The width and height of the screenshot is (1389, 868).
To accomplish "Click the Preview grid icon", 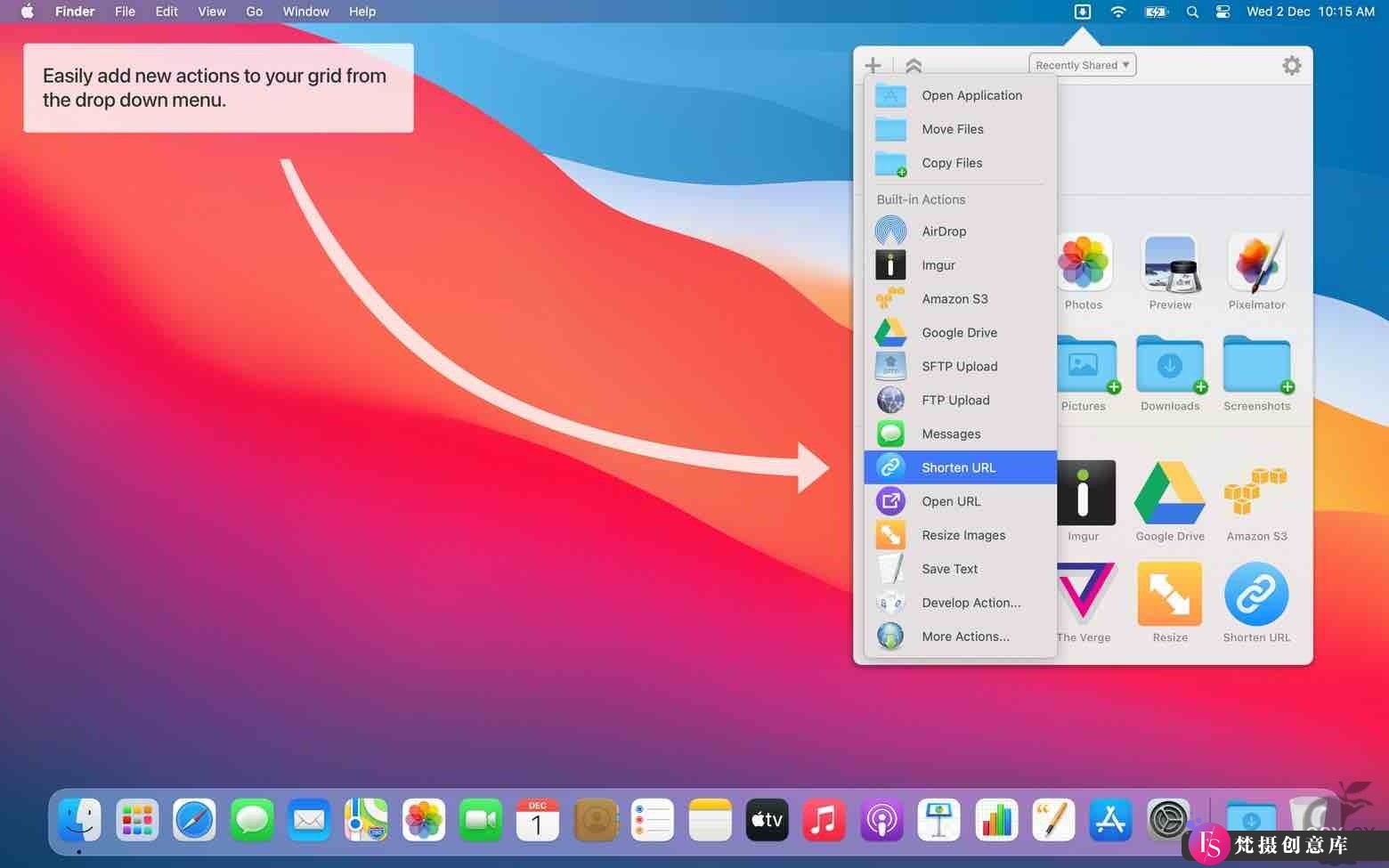I will click(1170, 263).
